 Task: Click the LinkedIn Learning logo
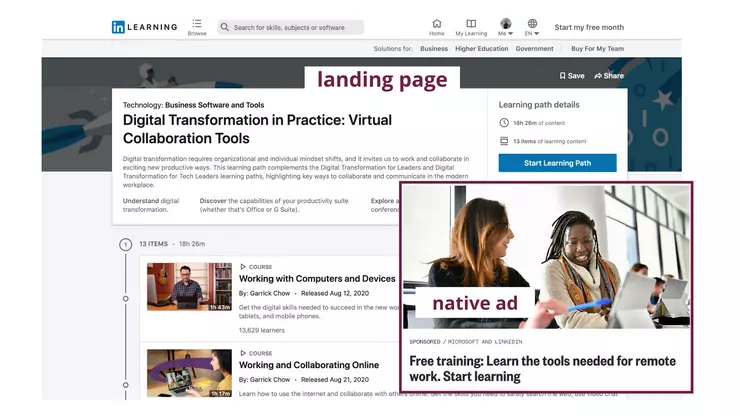(144, 27)
